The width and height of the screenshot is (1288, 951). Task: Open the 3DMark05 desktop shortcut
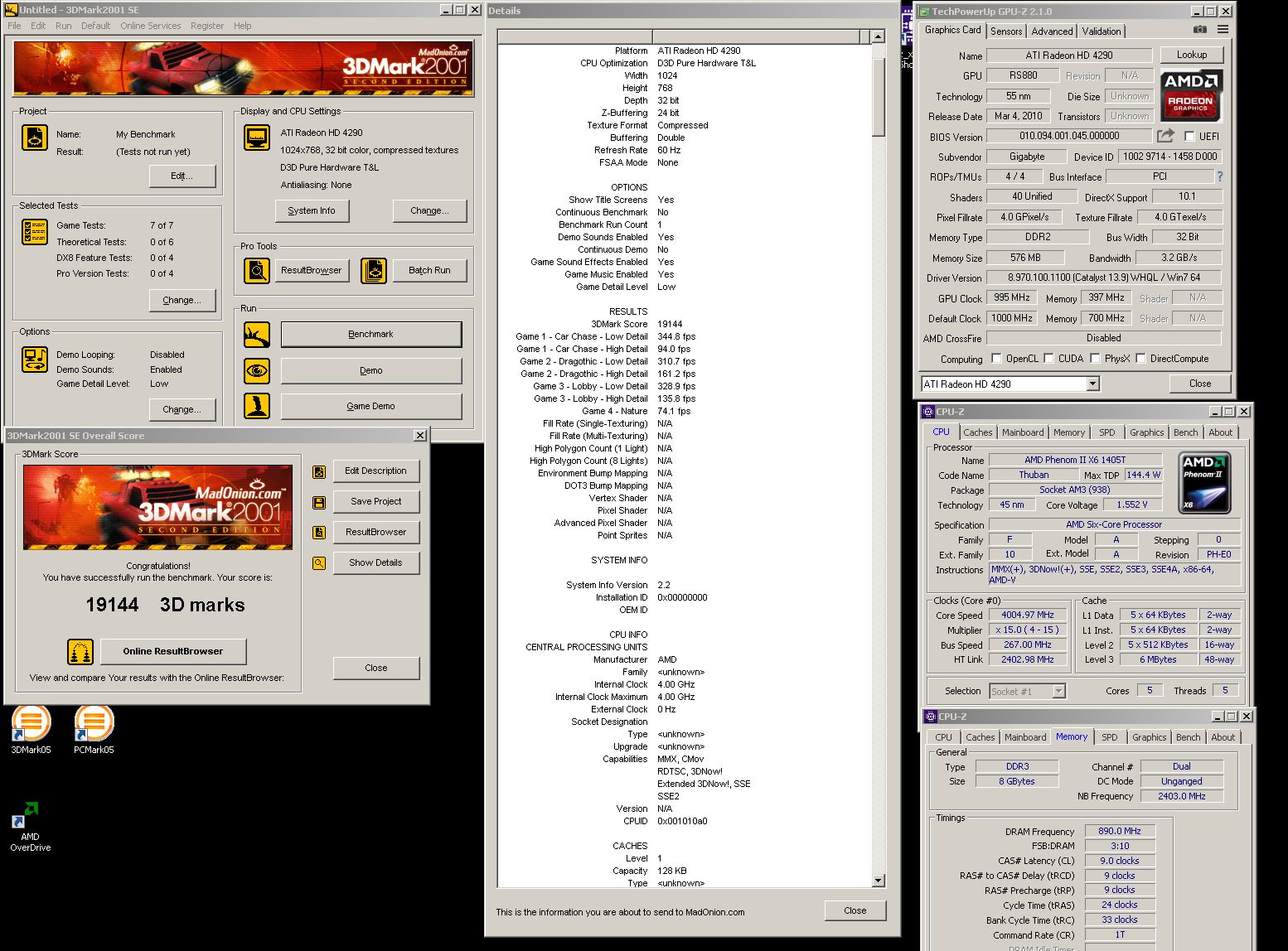click(31, 729)
